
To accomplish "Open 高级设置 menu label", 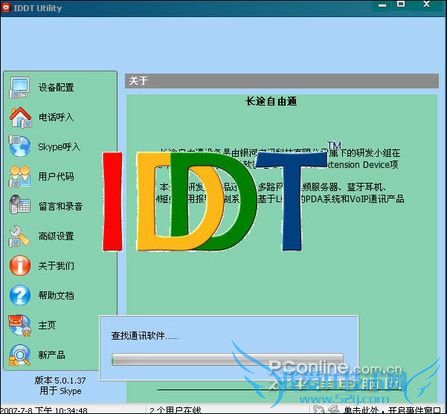I will (x=56, y=236).
